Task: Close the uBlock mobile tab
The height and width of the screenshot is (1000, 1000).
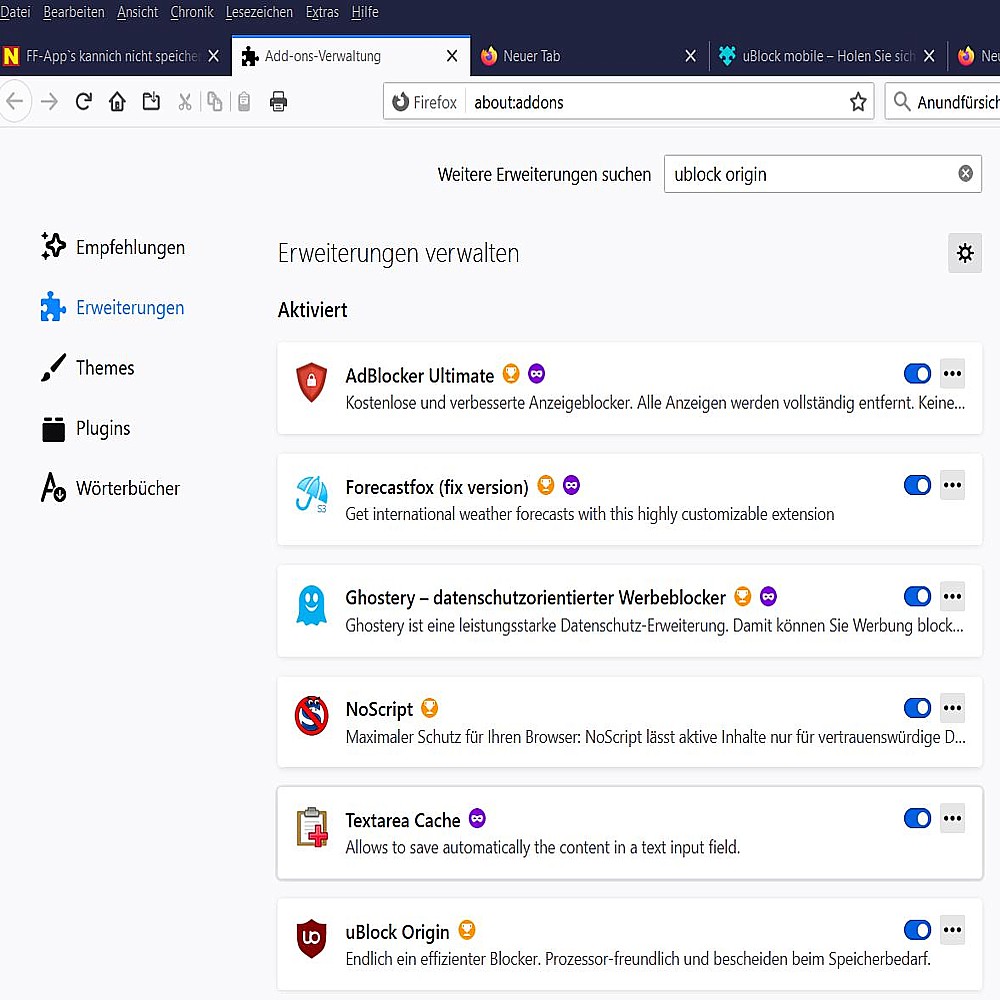Action: (929, 56)
